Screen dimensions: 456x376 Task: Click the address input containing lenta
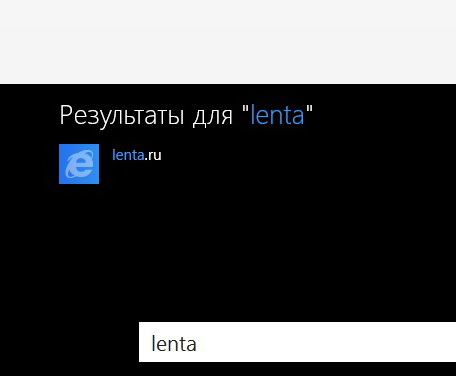tap(297, 342)
